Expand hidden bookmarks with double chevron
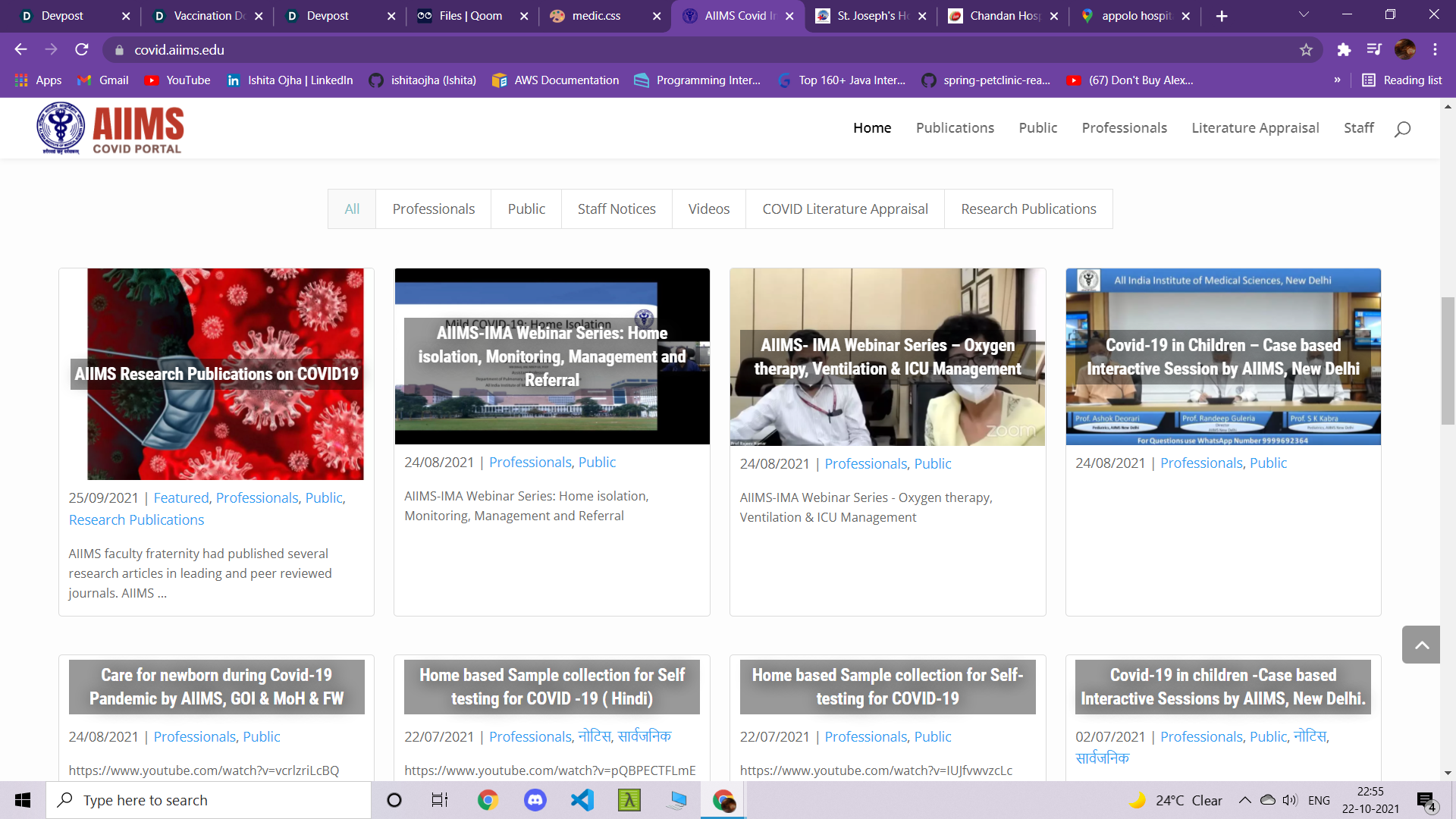The height and width of the screenshot is (819, 1456). click(1337, 80)
